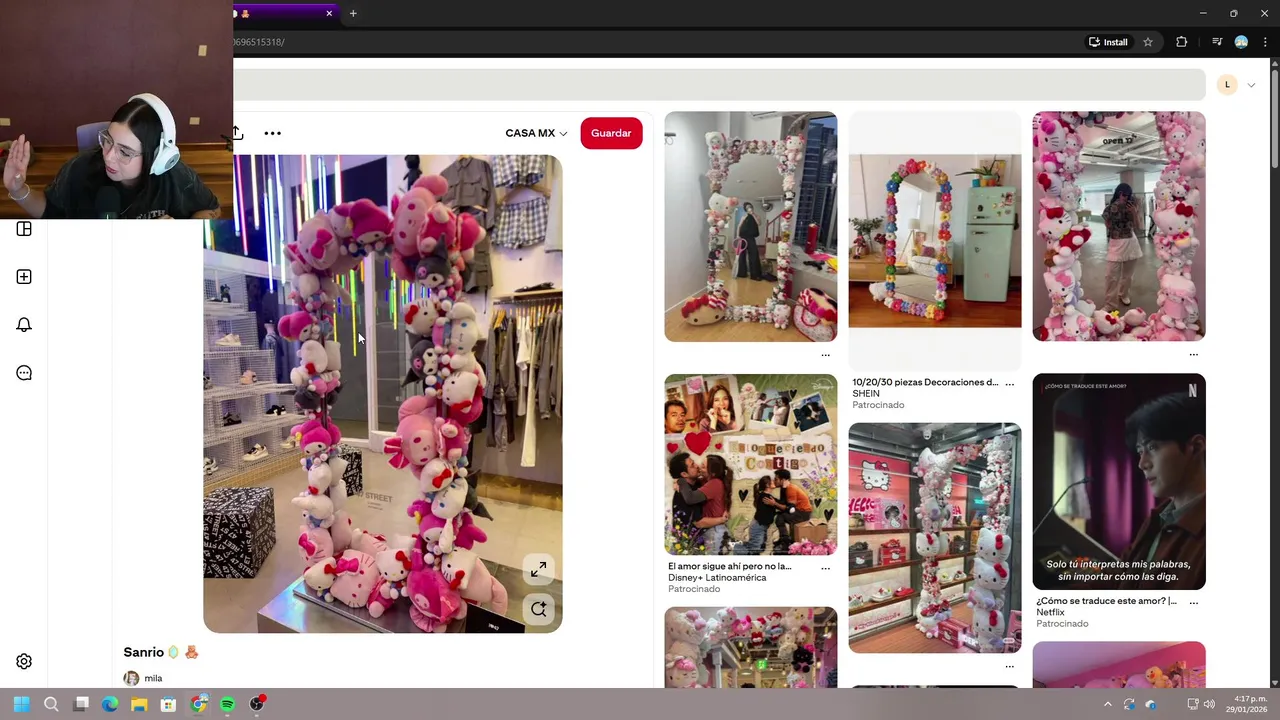
Task: Open more options under the pink Hello Kitty mirror selfie pin
Action: (x=1193, y=355)
